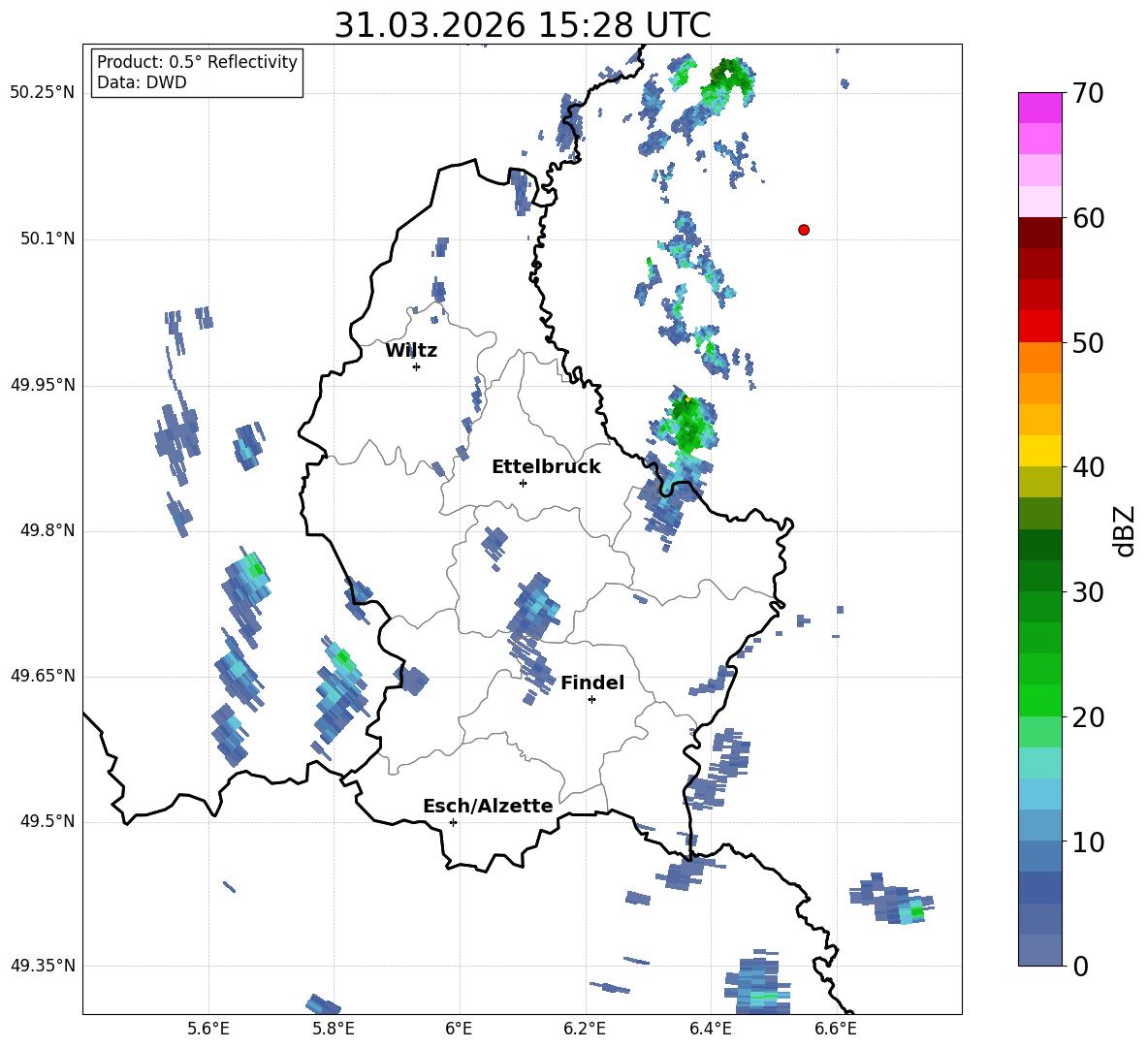
Task: Click the 6.6°E longitude label
Action: (836, 1029)
